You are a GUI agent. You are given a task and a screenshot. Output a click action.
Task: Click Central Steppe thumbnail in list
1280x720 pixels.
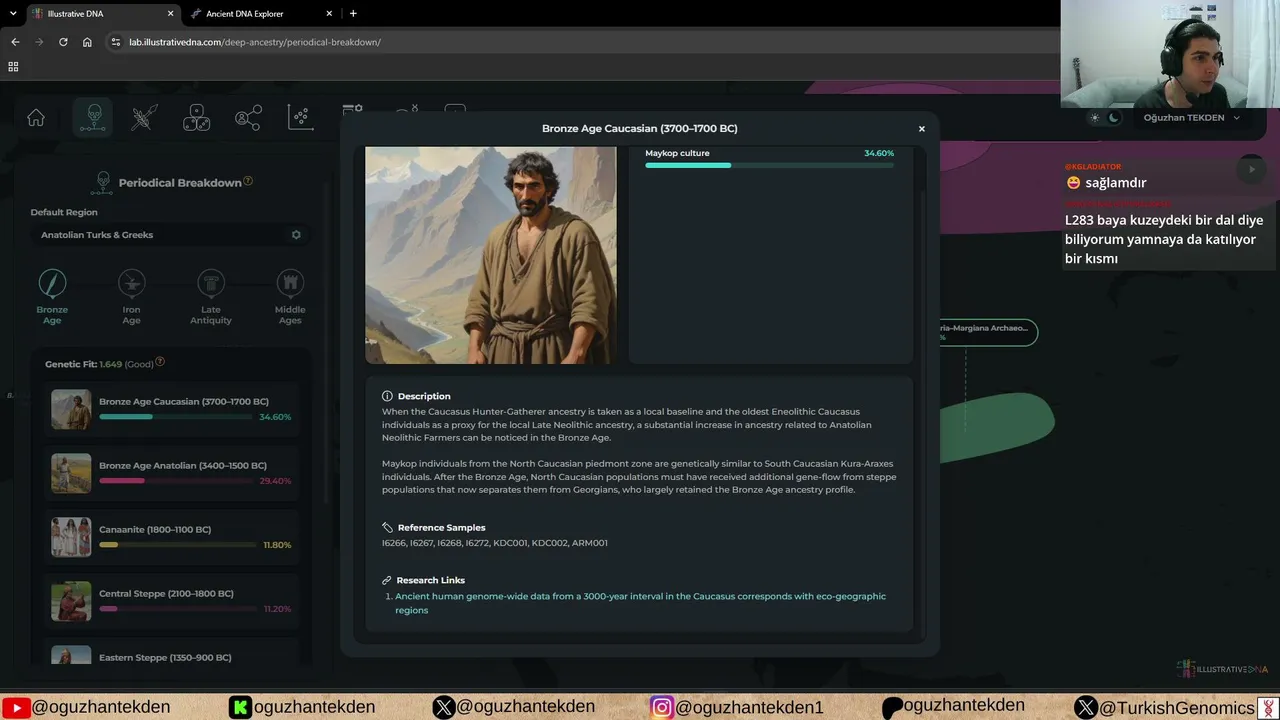pyautogui.click(x=71, y=601)
